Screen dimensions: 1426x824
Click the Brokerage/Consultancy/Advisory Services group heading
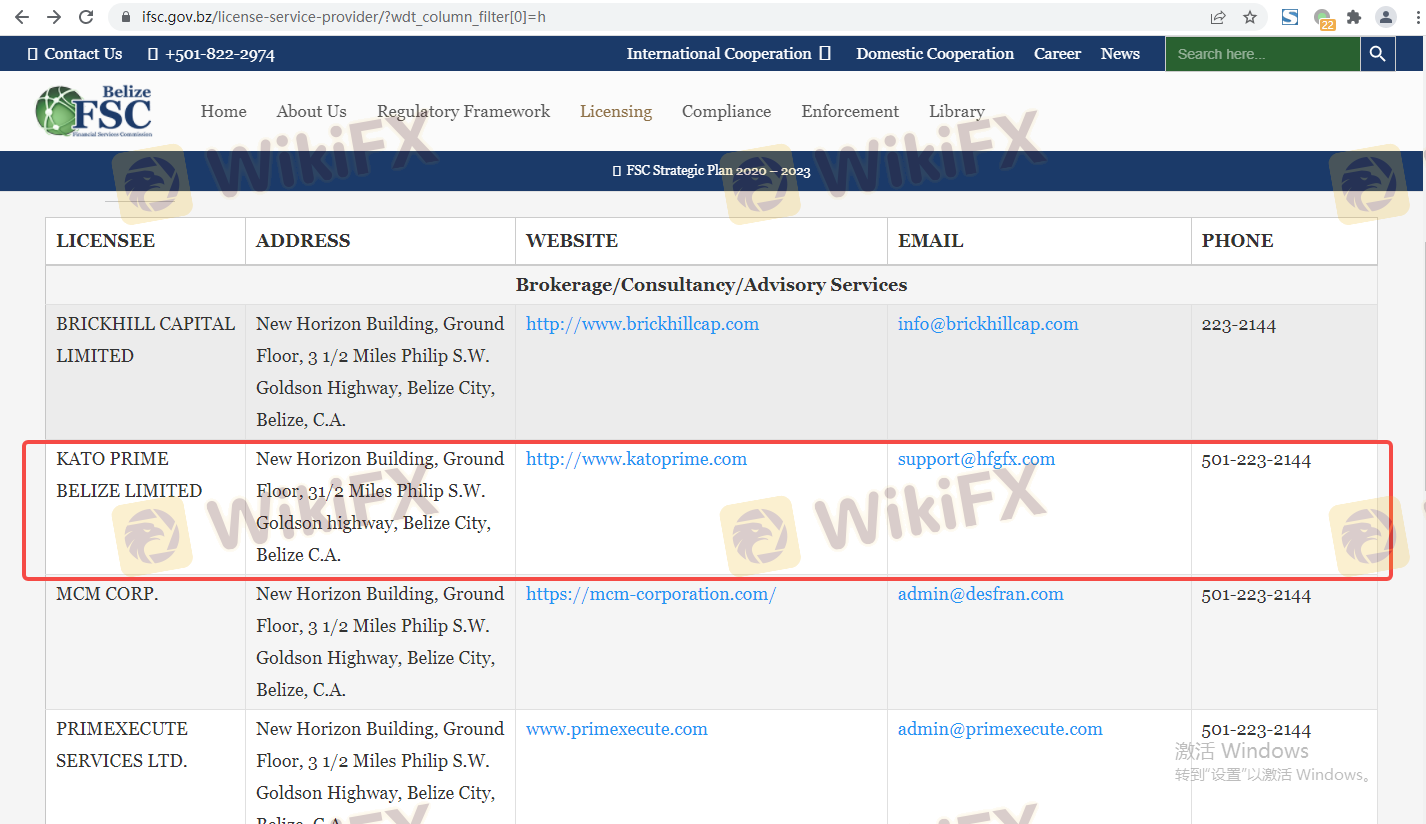[x=711, y=285]
